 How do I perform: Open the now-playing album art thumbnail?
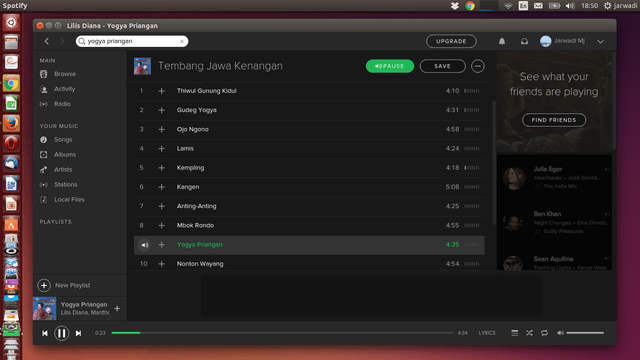click(44, 309)
